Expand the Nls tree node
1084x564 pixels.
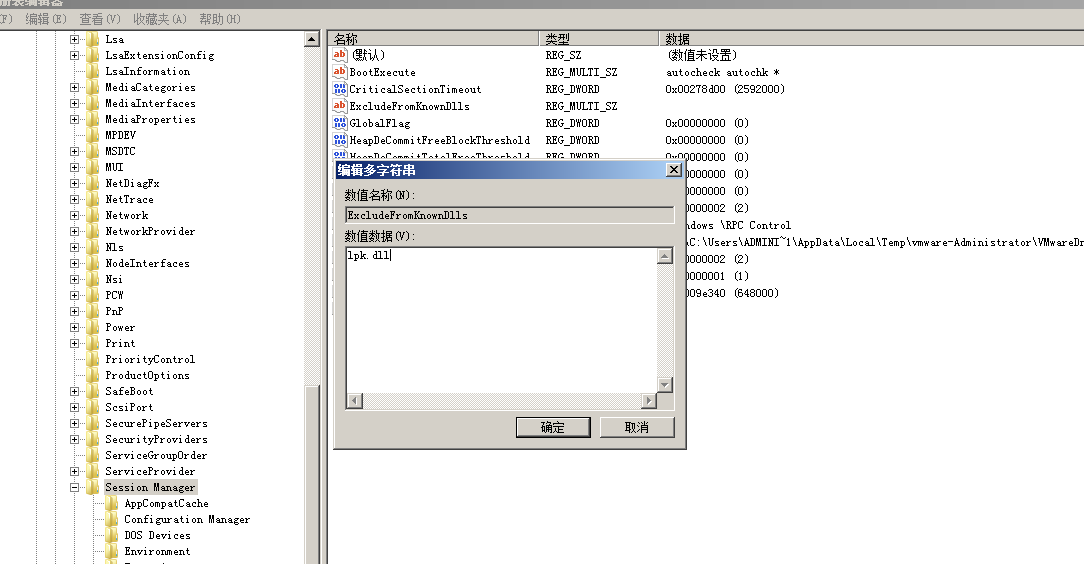click(75, 247)
